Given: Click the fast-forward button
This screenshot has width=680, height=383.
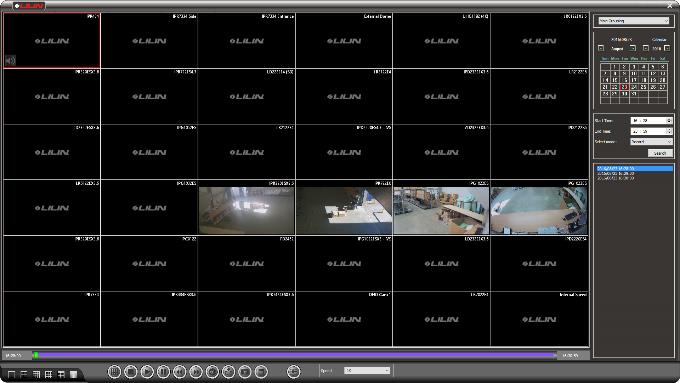Looking at the screenshot, I should [x=196, y=372].
